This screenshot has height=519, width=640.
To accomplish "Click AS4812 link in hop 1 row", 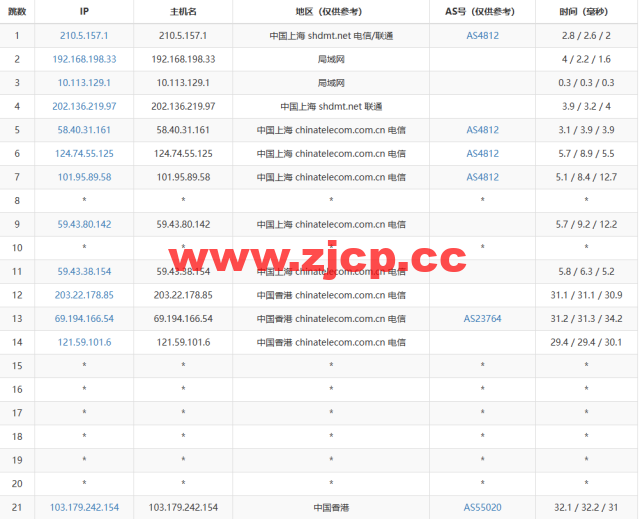I will coord(482,35).
